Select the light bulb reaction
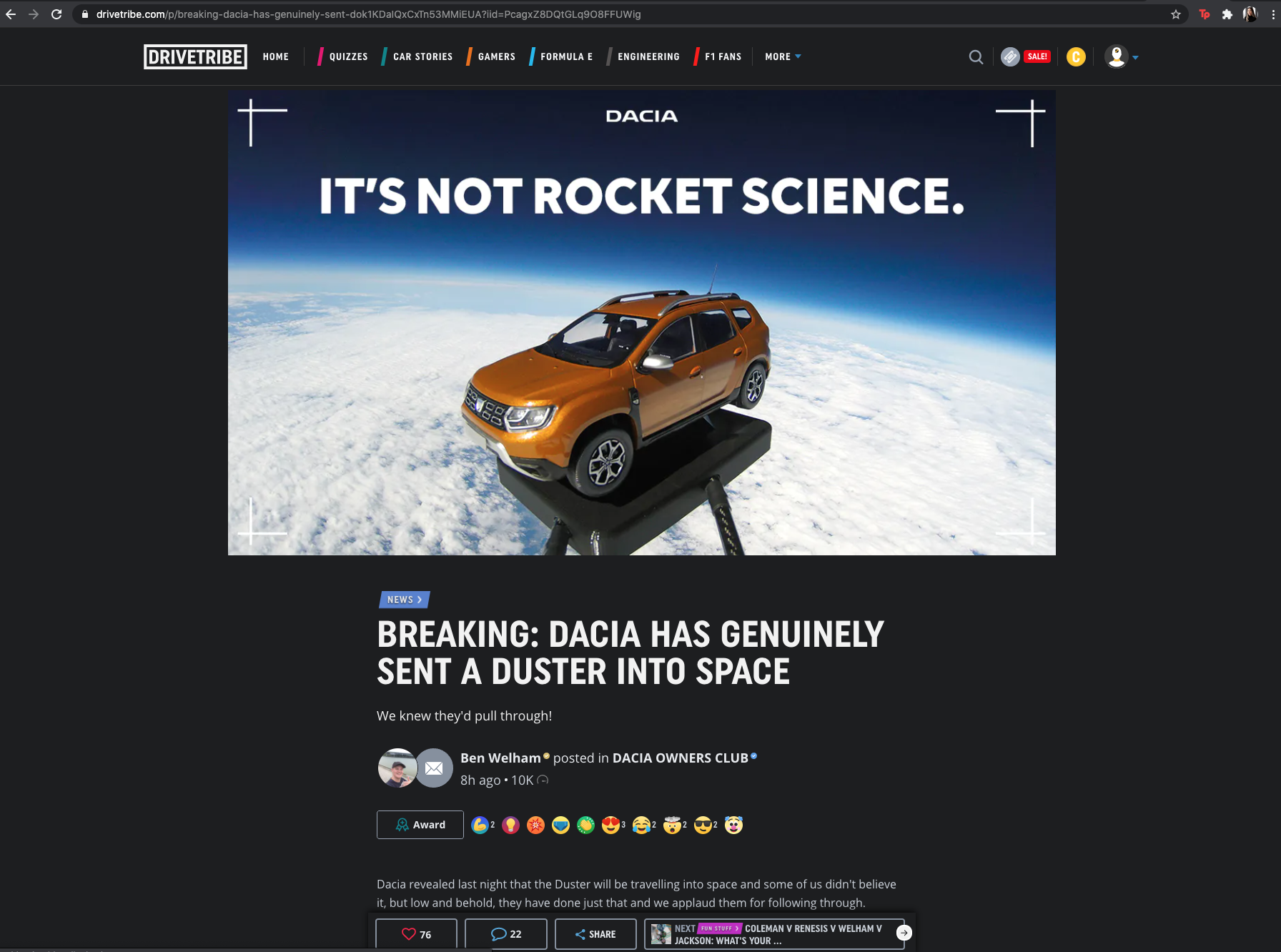 pos(510,825)
